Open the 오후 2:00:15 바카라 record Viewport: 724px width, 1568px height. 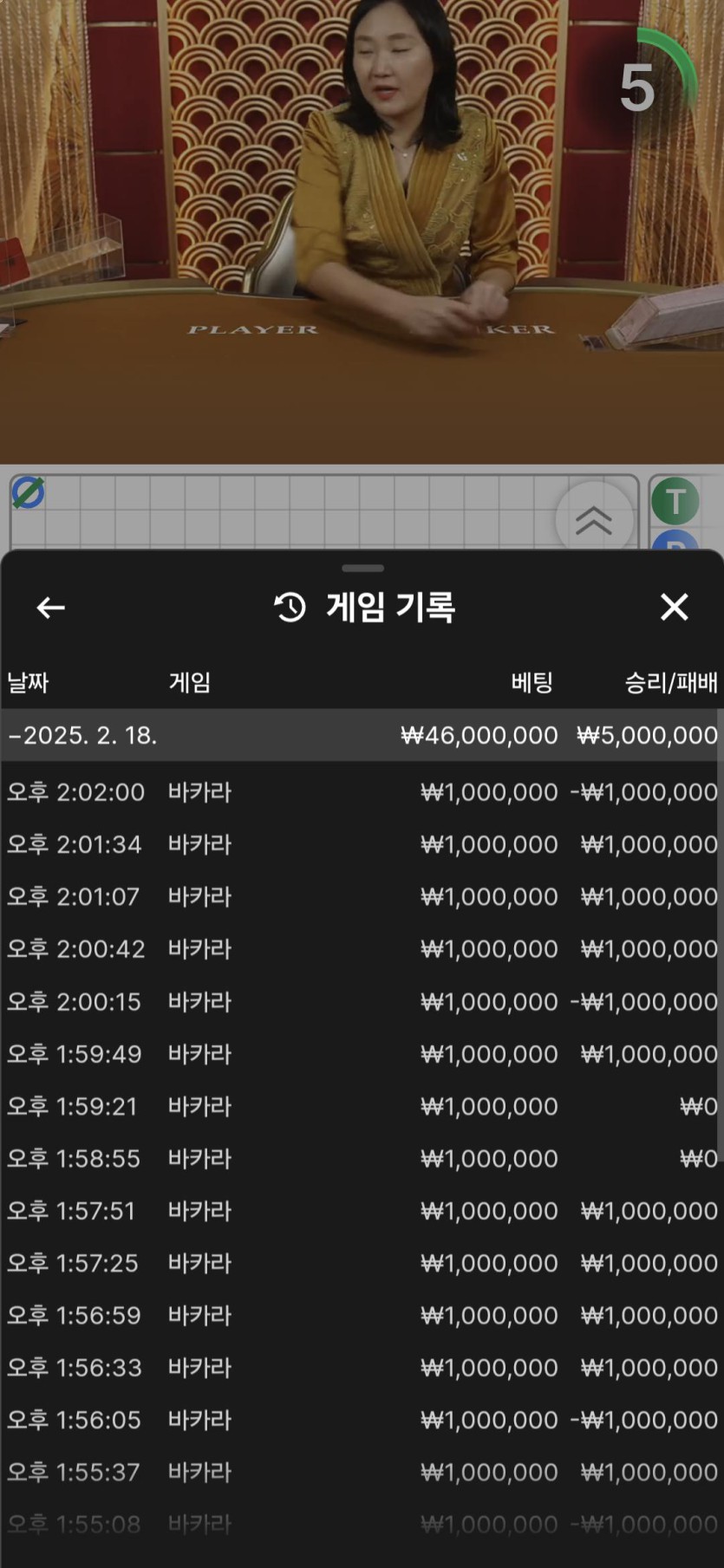pos(362,1002)
